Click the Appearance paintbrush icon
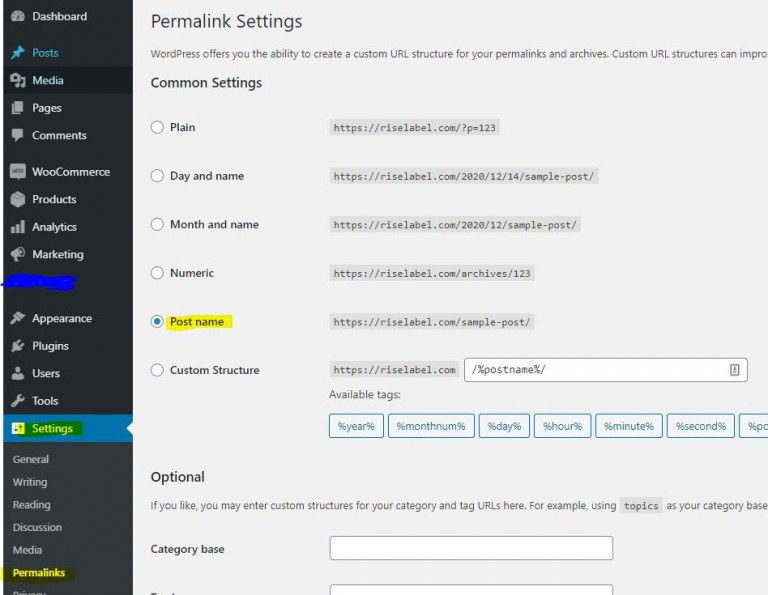 [18, 318]
